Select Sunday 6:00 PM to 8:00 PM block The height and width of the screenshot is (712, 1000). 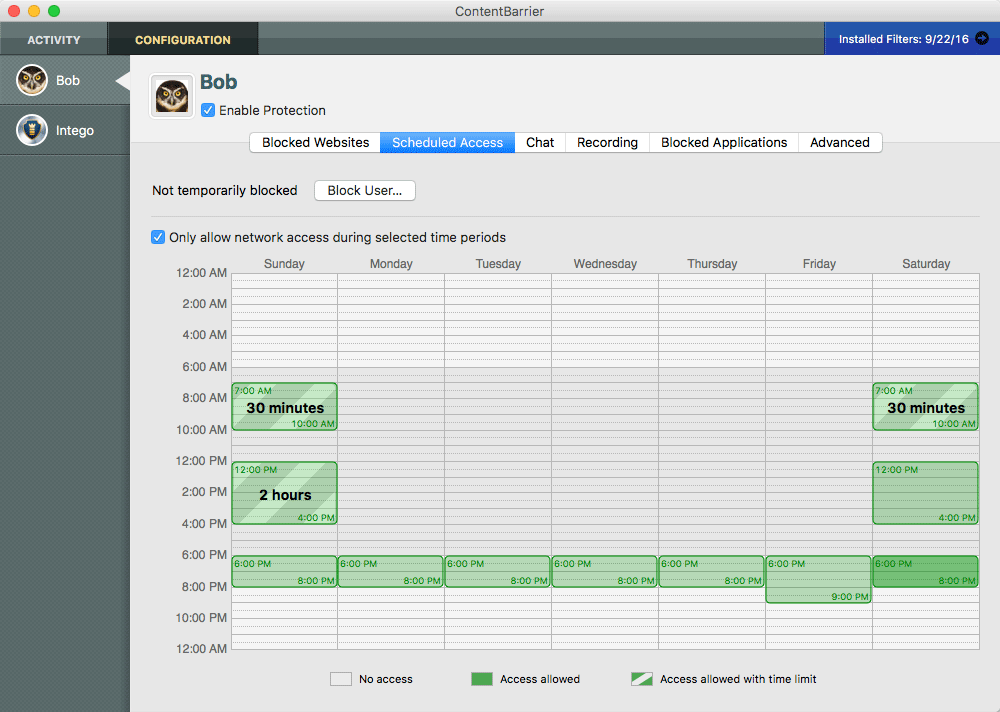(x=284, y=572)
